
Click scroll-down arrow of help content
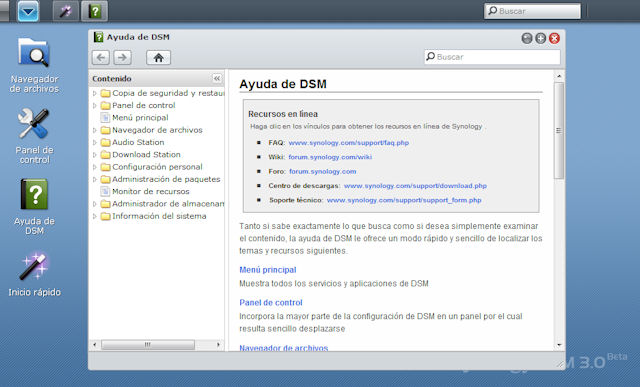tap(559, 345)
